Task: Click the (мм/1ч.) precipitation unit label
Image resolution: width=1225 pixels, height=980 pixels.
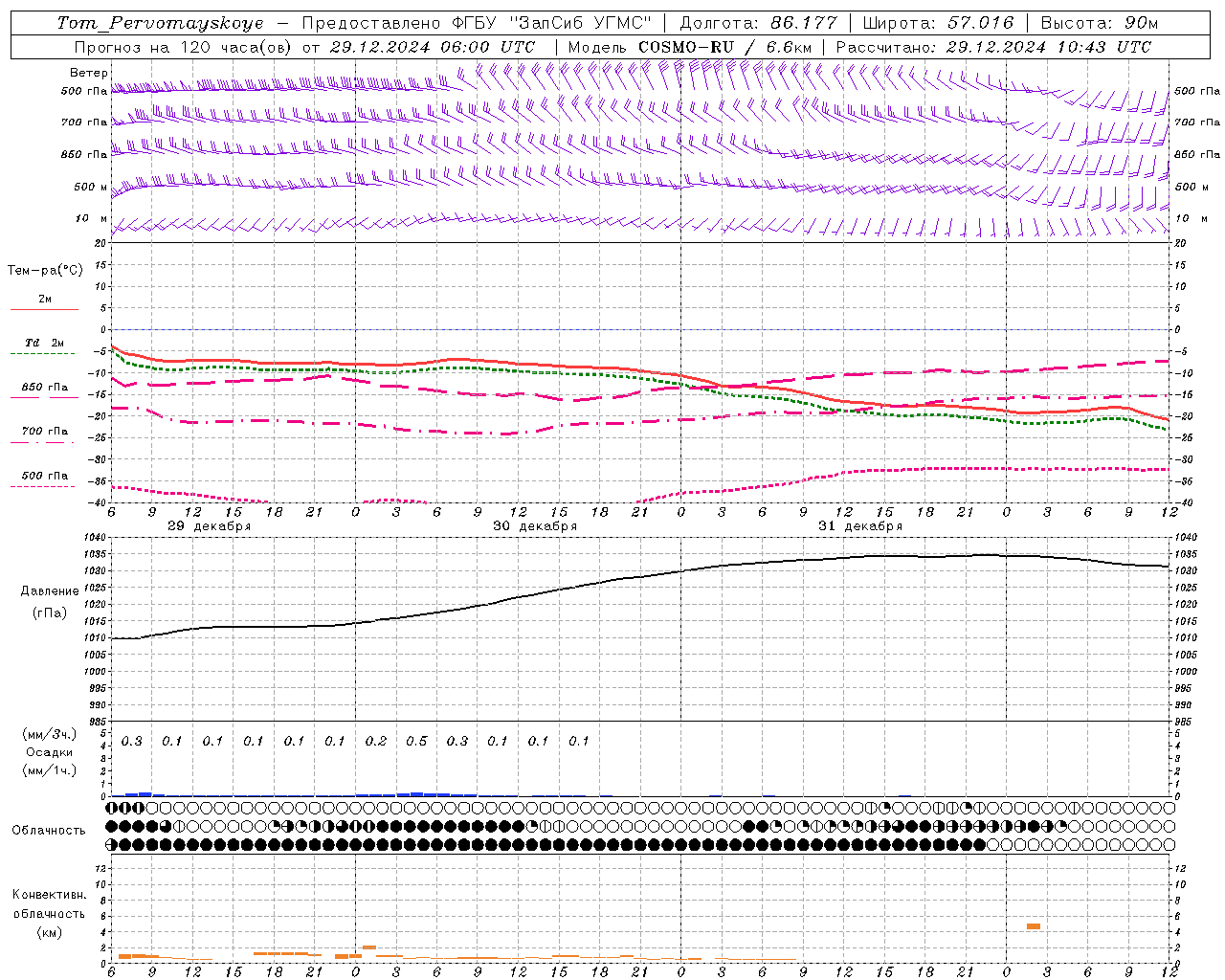Action: click(50, 770)
